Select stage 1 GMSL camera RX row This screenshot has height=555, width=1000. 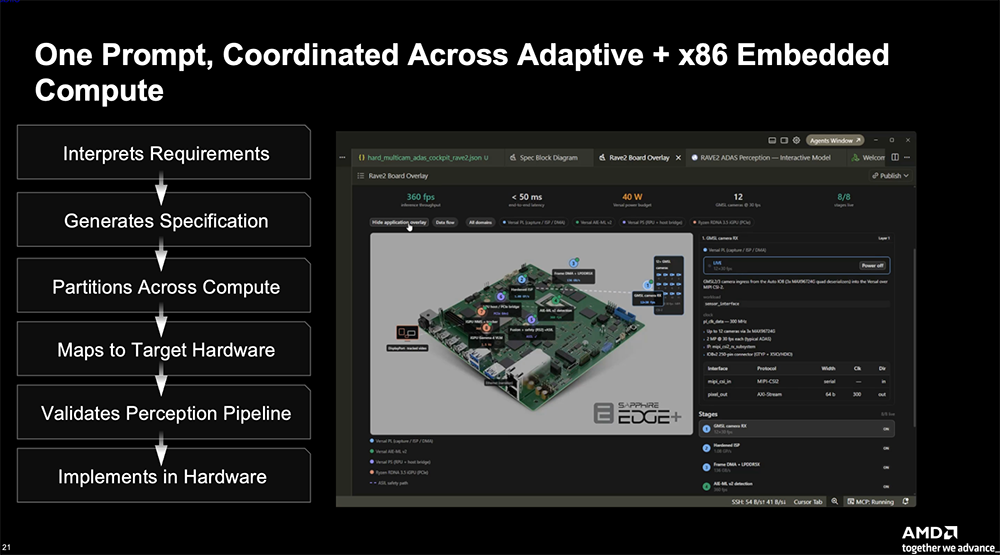(796, 428)
